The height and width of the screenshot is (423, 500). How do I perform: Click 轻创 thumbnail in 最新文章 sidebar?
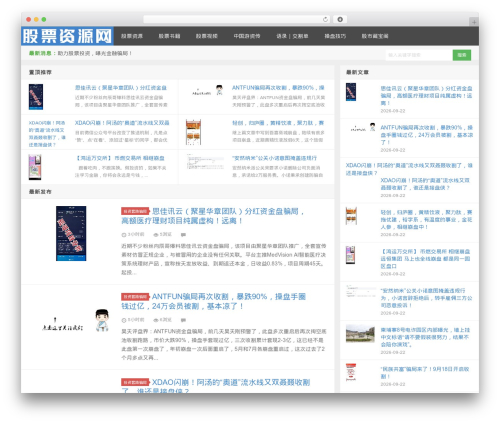[351, 215]
